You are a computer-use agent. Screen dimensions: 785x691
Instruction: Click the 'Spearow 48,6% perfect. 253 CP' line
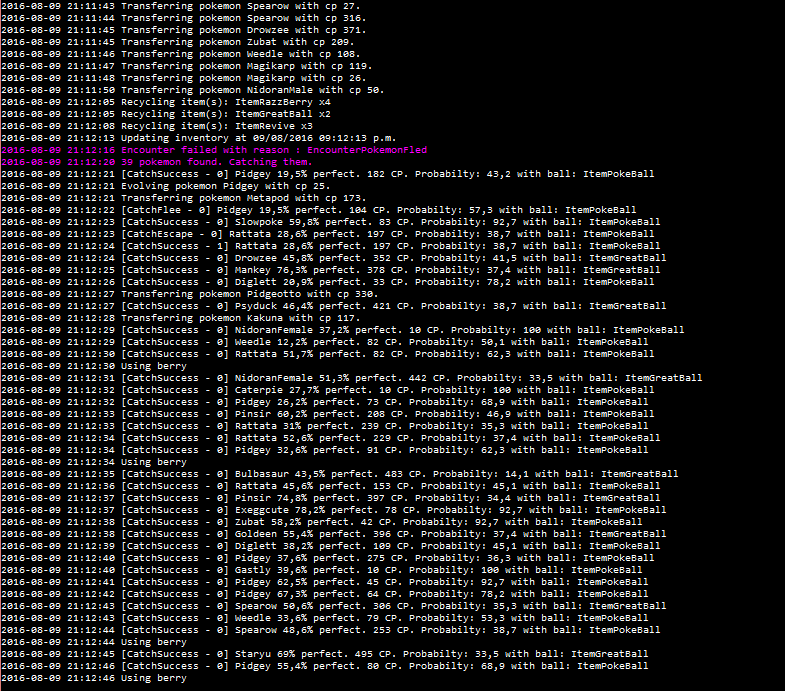(x=330, y=630)
